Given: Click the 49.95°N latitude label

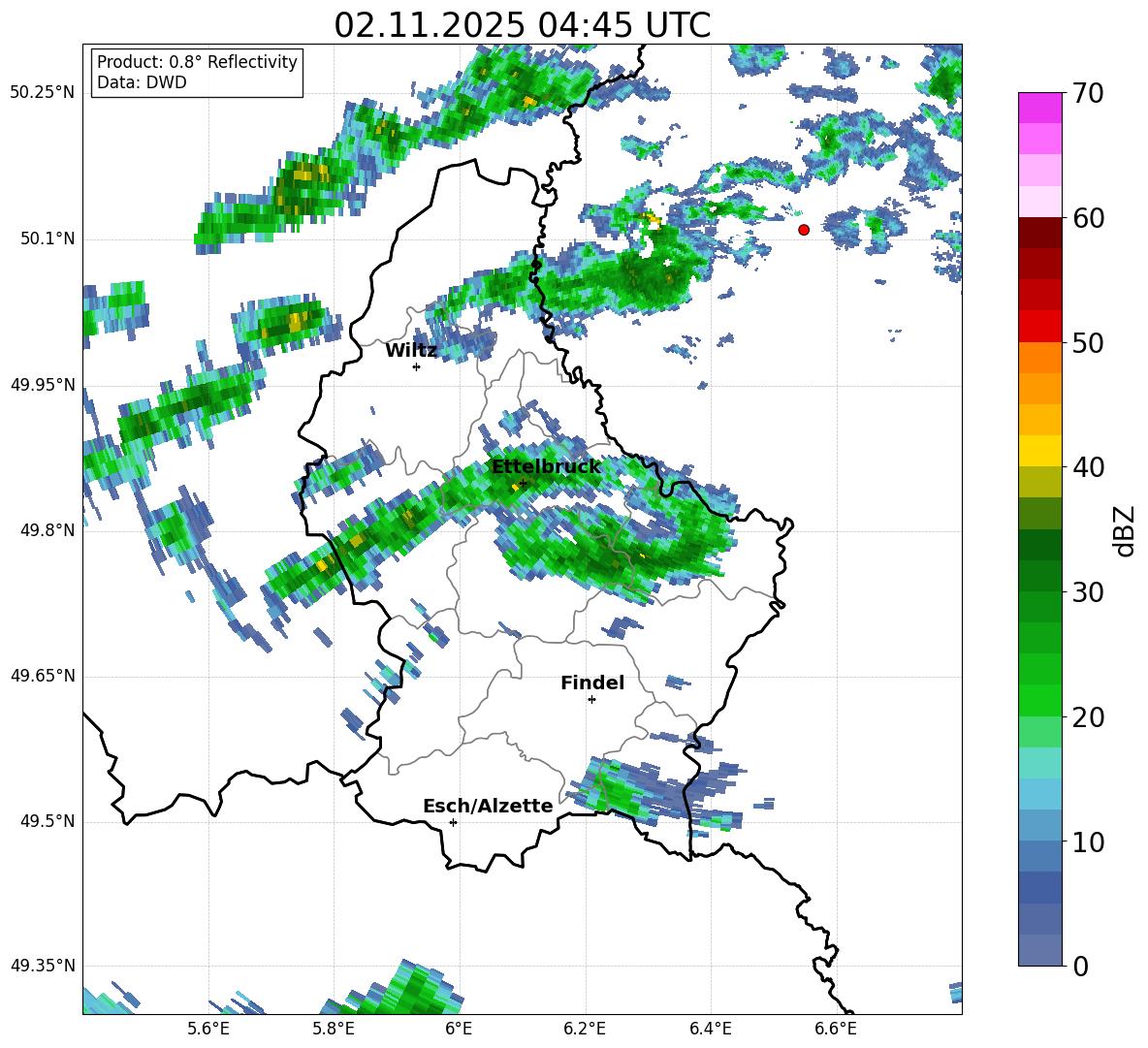Looking at the screenshot, I should [43, 385].
